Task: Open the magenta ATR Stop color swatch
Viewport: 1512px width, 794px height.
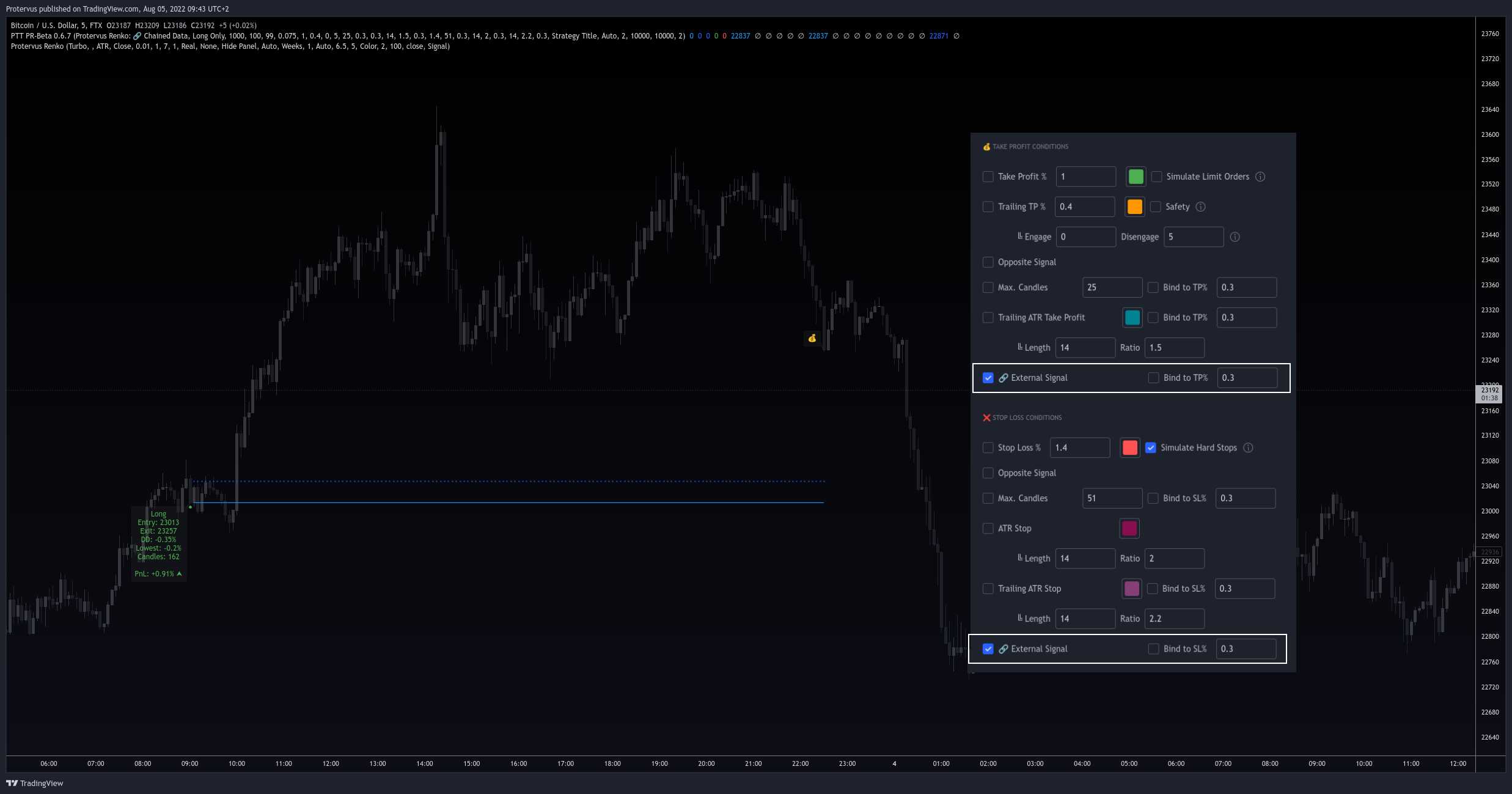Action: 1129,529
